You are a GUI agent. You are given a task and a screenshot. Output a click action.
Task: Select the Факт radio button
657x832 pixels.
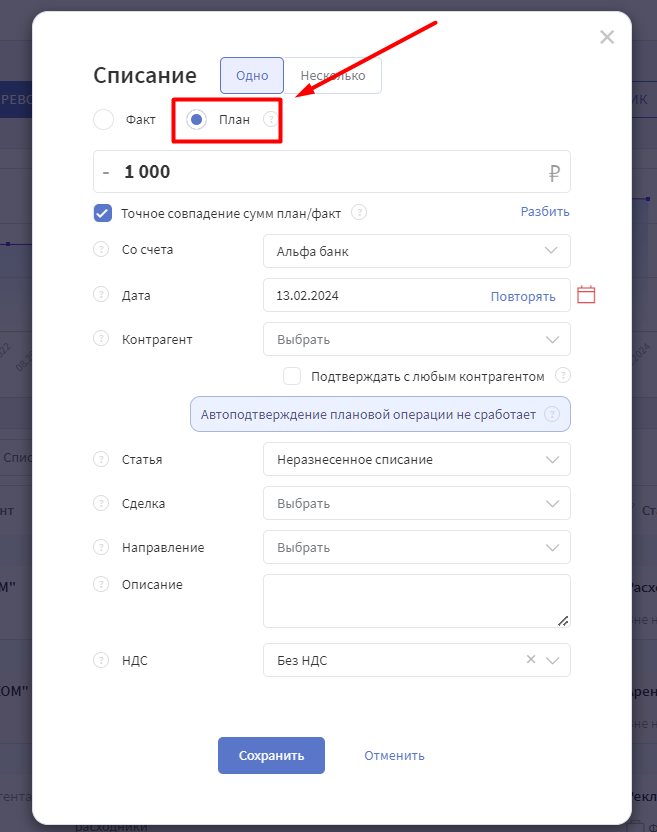point(103,119)
